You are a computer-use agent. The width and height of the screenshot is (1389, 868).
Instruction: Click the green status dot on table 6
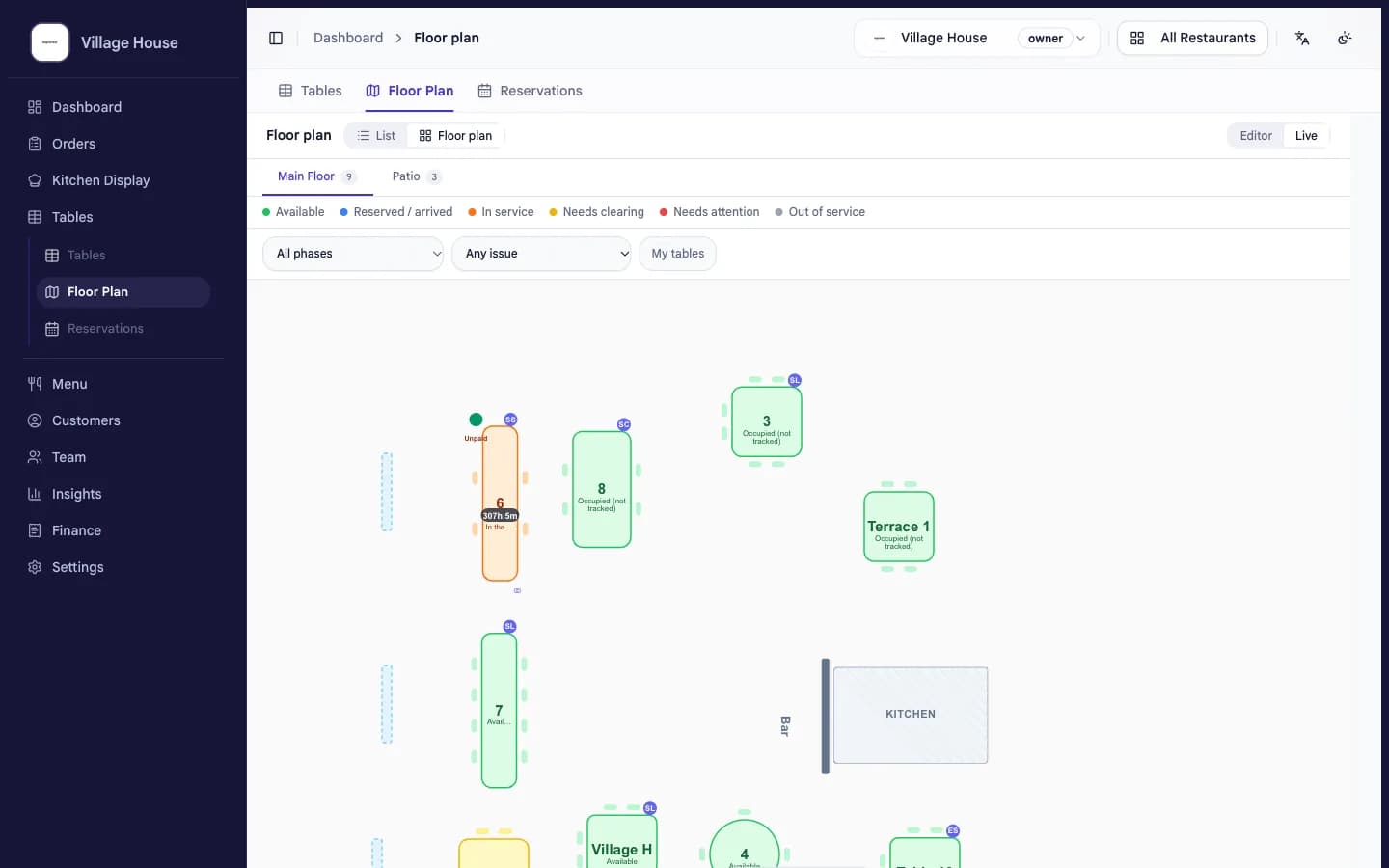tap(476, 420)
